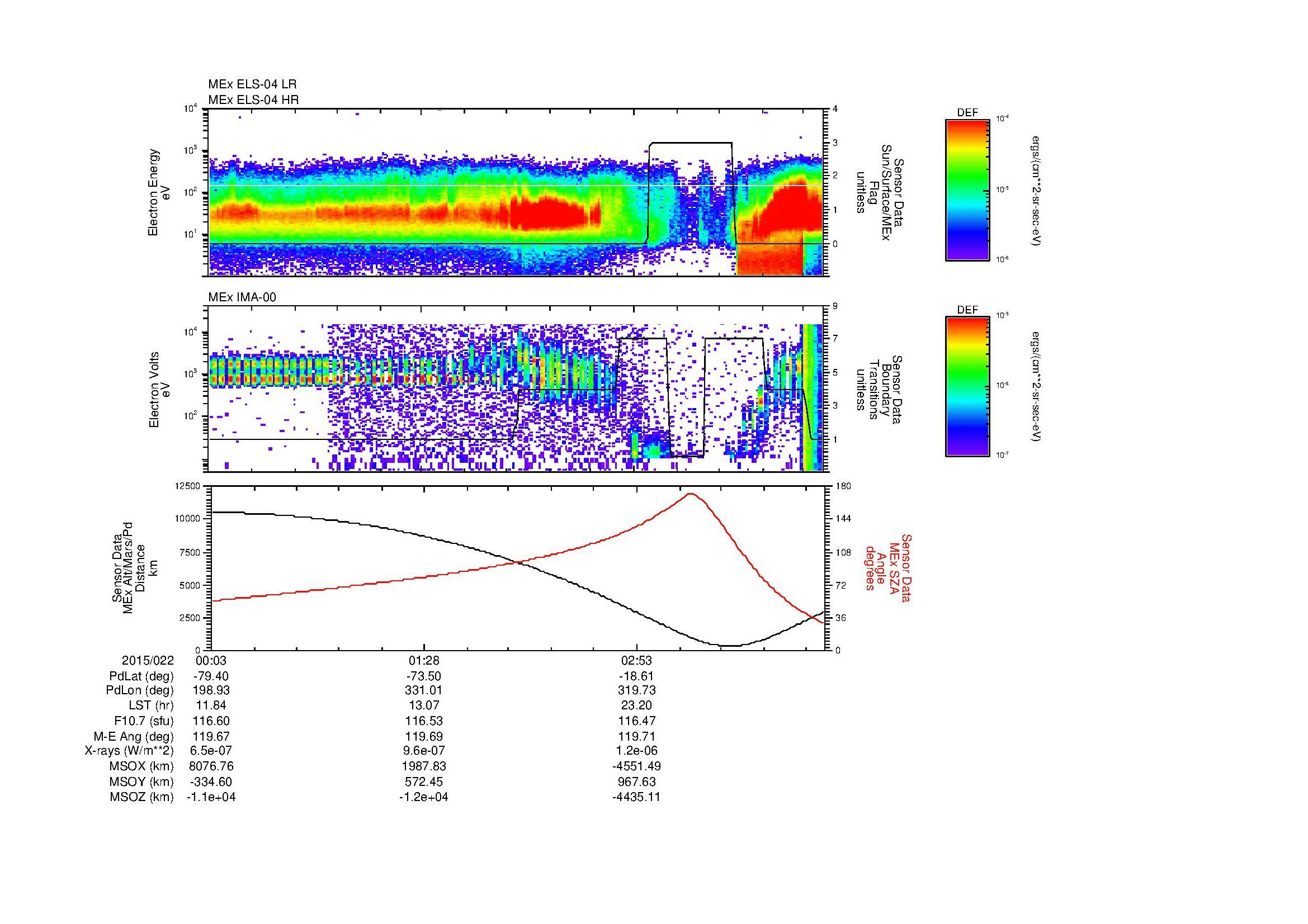Click the 'PdLat (deg)' row label
This screenshot has height=924, width=1308.
141,676
